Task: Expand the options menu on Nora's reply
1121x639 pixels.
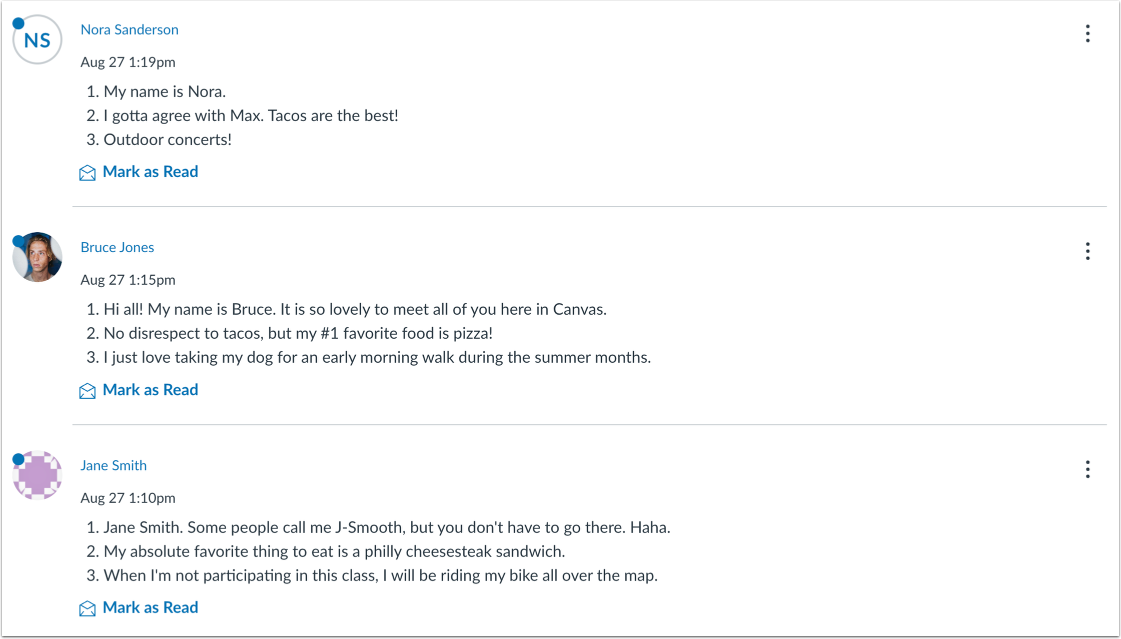Action: point(1087,33)
